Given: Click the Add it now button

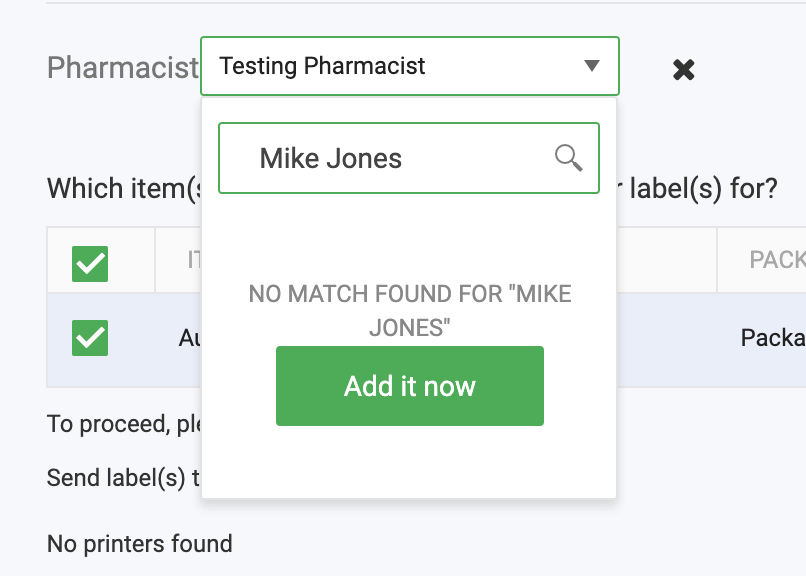Looking at the screenshot, I should pyautogui.click(x=410, y=386).
